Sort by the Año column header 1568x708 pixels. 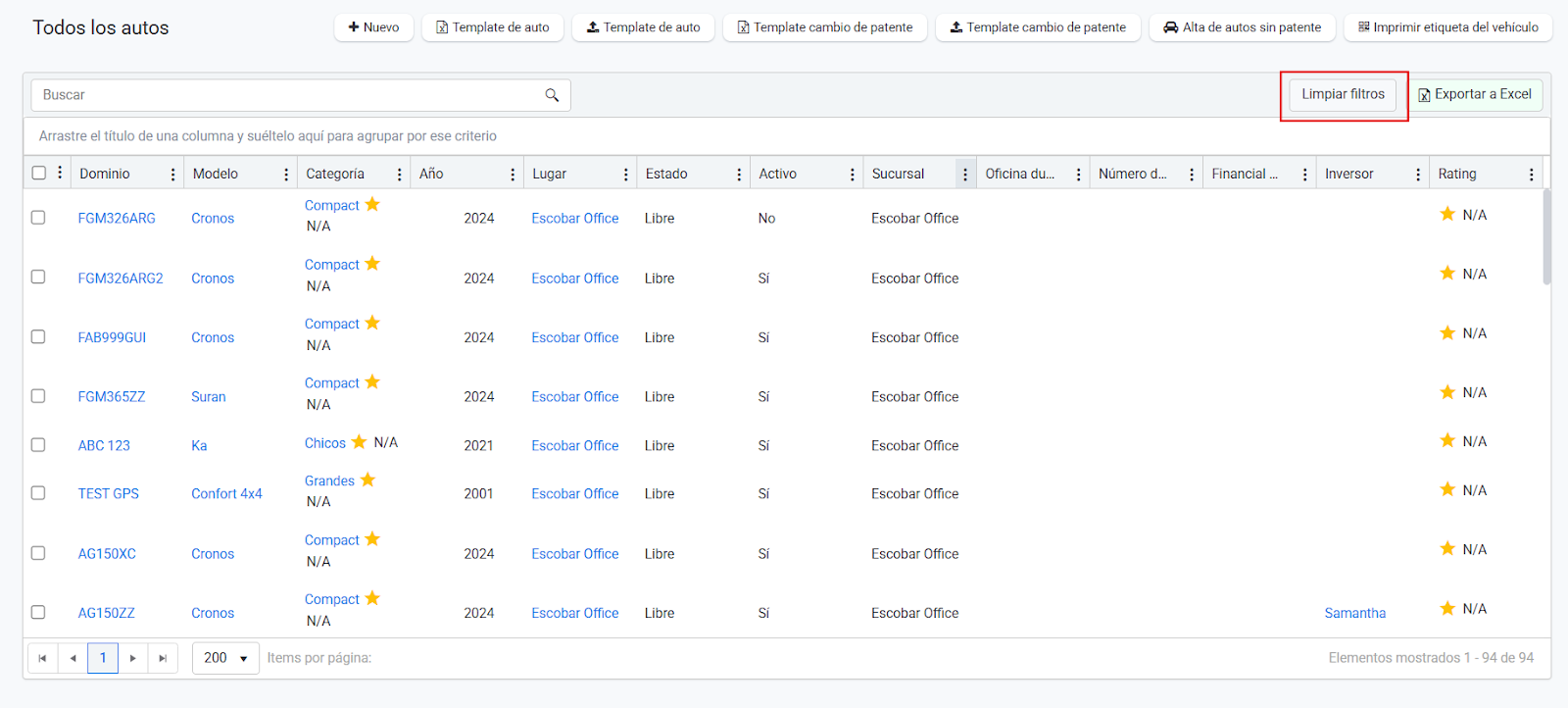(x=431, y=174)
